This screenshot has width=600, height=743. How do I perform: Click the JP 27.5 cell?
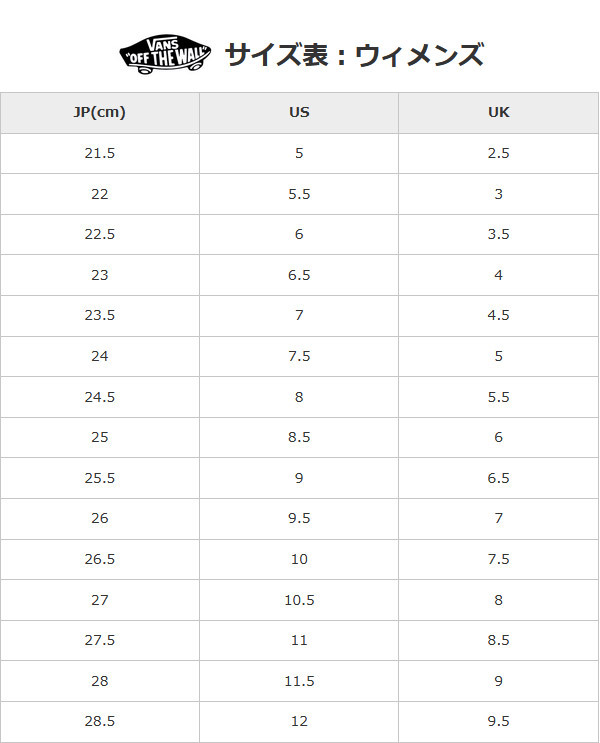click(100, 640)
